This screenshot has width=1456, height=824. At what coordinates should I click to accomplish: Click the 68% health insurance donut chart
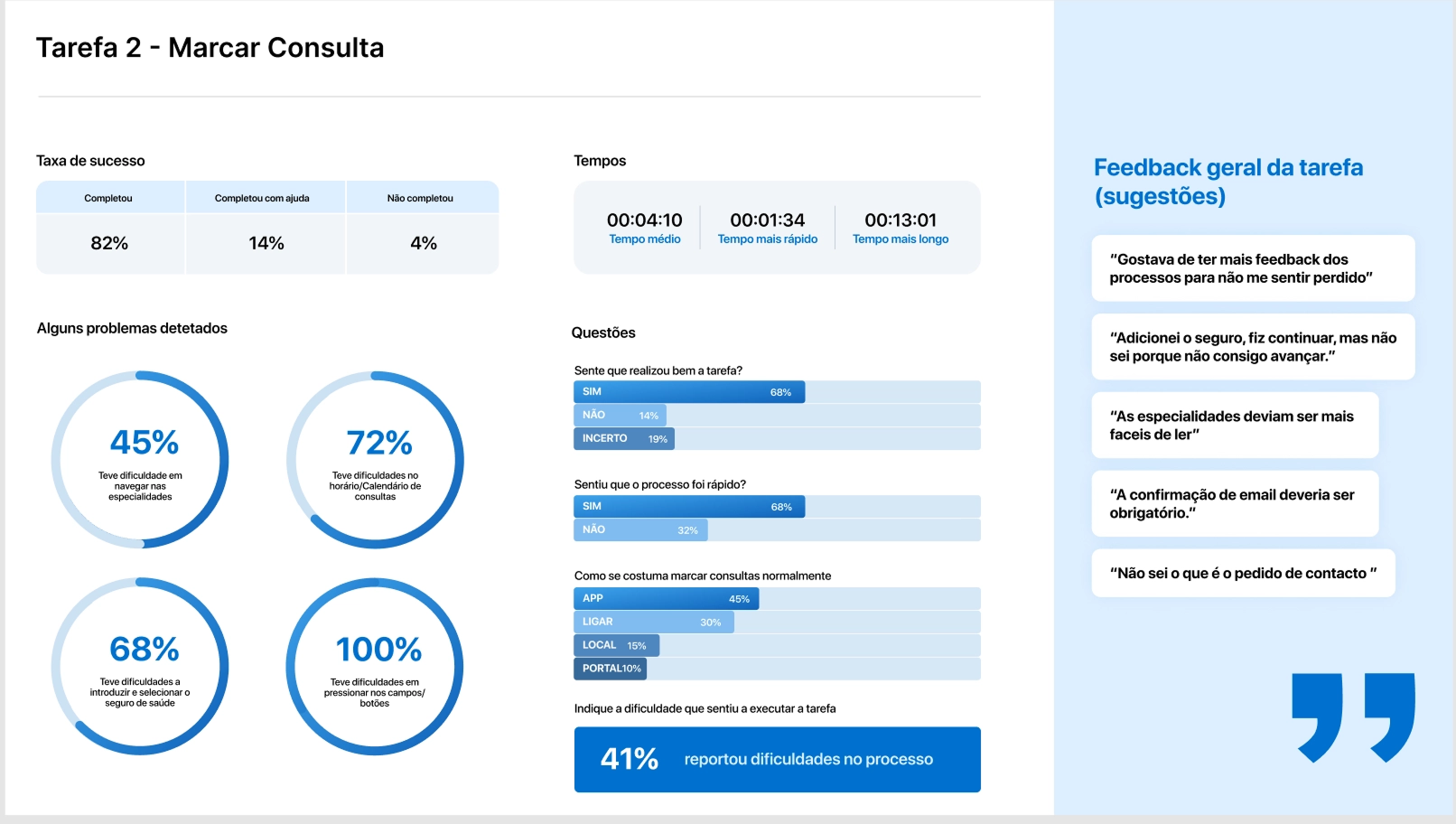pos(140,667)
